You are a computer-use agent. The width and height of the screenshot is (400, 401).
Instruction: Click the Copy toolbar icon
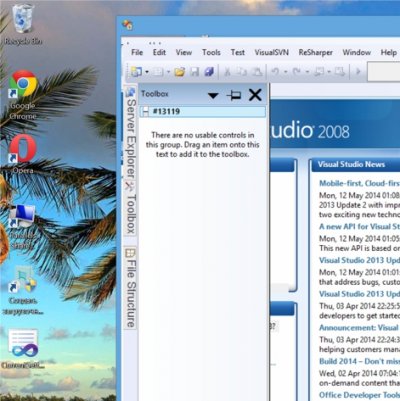241,72
